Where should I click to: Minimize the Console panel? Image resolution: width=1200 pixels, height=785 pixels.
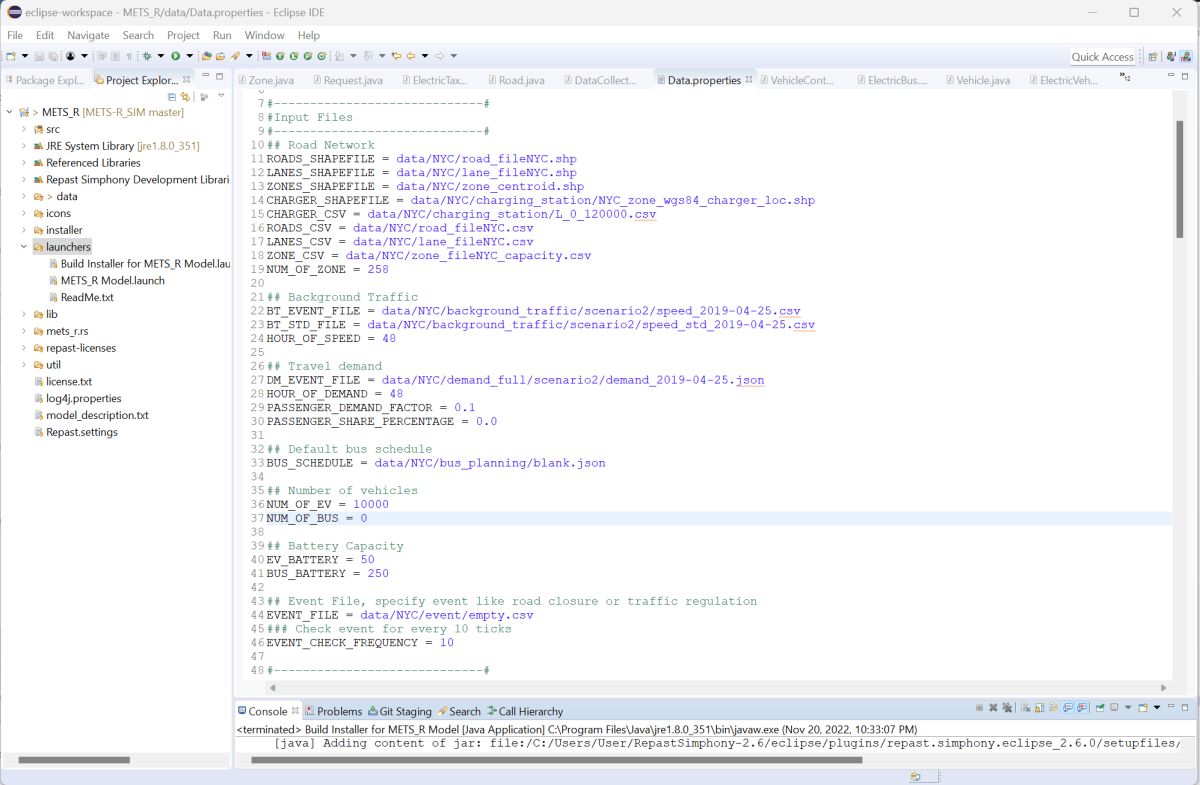click(1171, 707)
